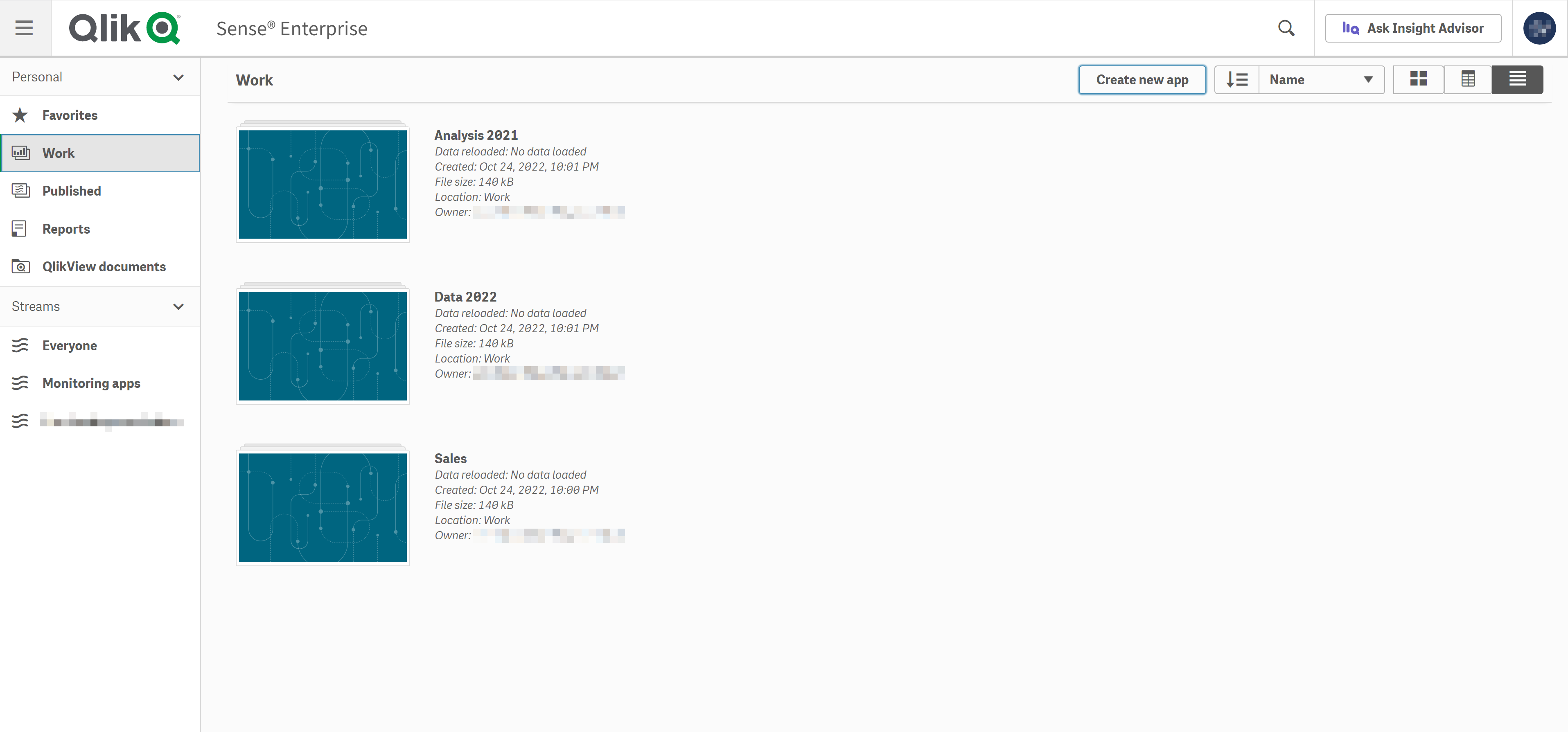
Task: Click Ask Insight Advisor button
Action: pyautogui.click(x=1413, y=28)
